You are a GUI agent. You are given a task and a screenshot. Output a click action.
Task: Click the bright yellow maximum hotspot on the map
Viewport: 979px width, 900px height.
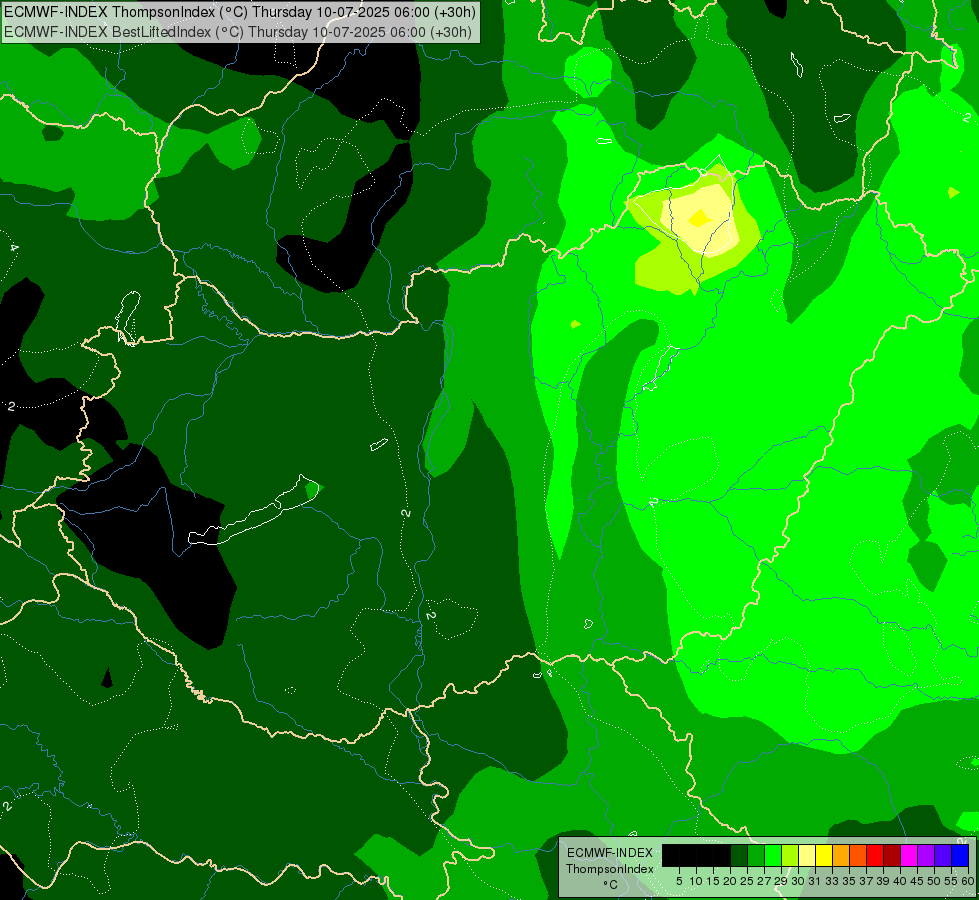699,219
